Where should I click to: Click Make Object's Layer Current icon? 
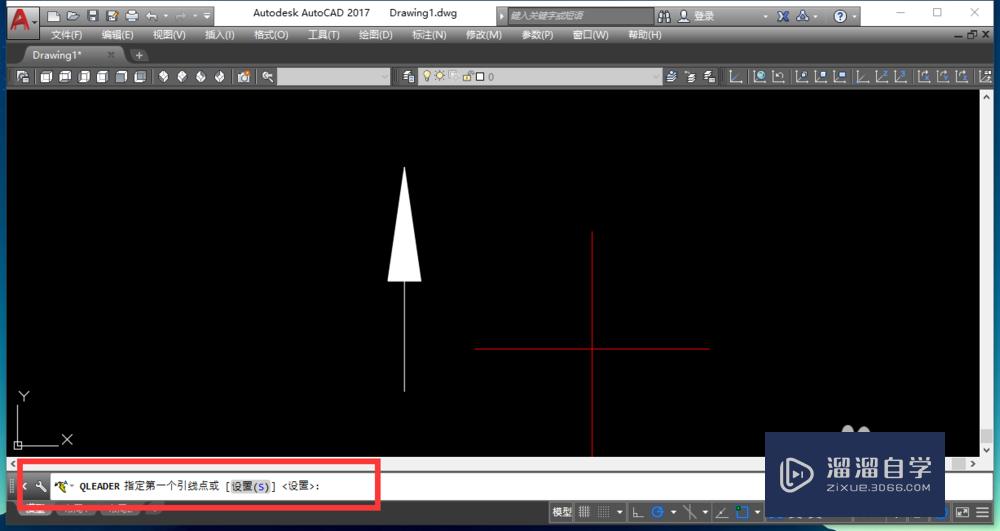pos(671,76)
